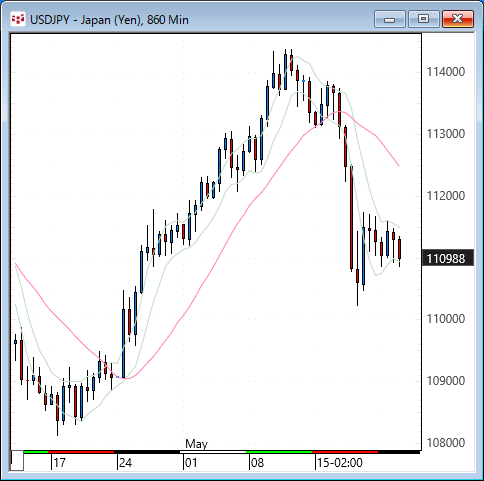
Task: Click the 109000 price axis label
Action: click(446, 381)
